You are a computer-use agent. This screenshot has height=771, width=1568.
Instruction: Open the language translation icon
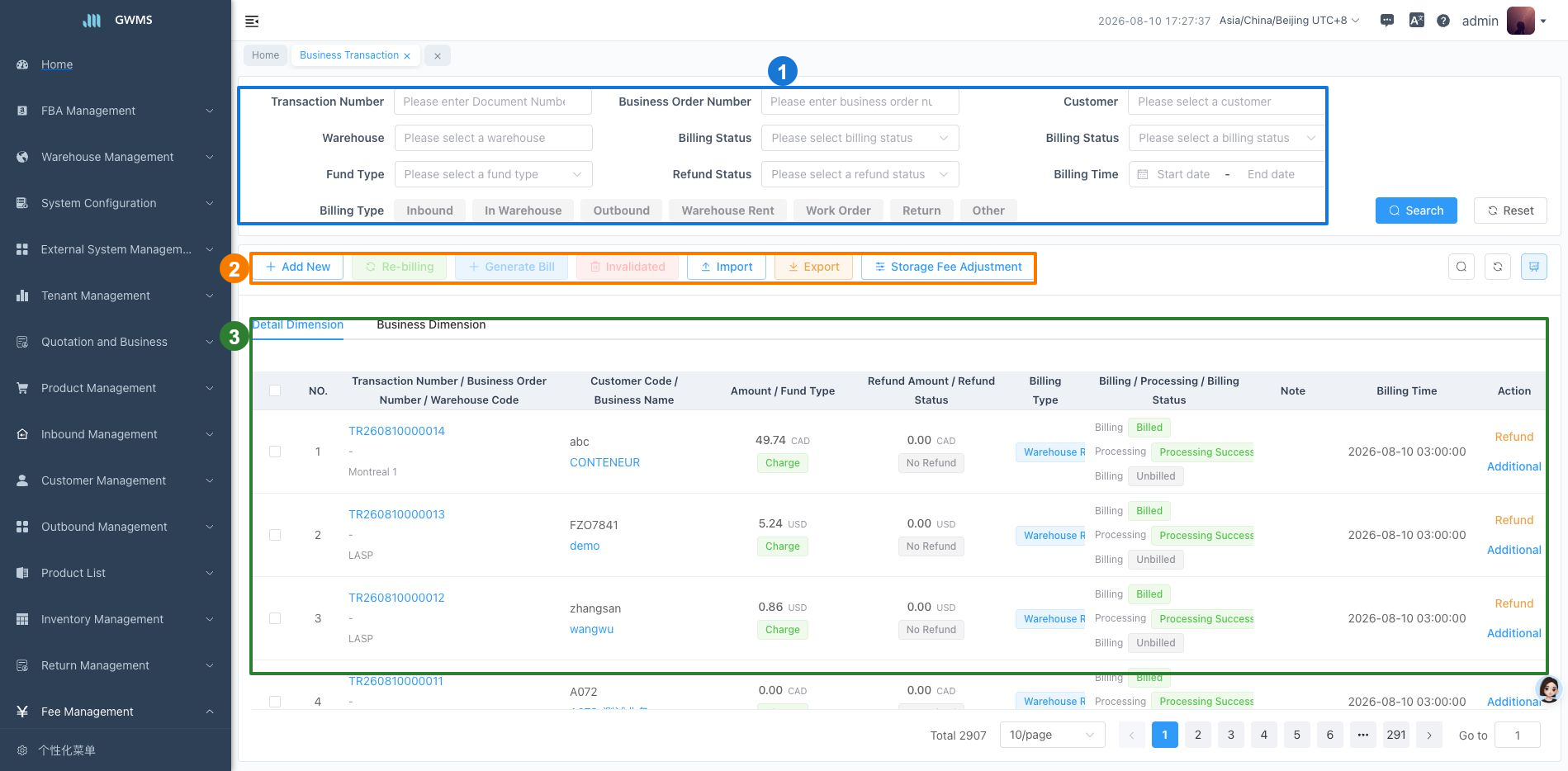pyautogui.click(x=1416, y=21)
